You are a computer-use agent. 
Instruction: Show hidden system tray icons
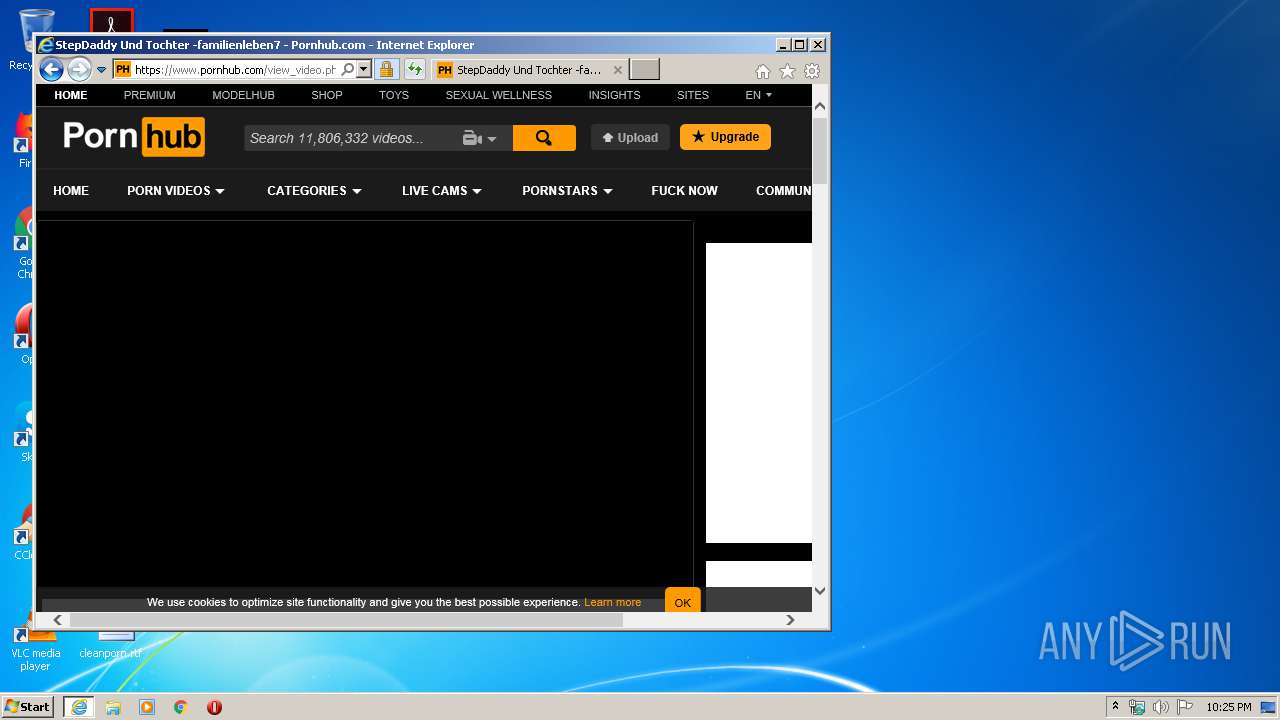click(1115, 707)
